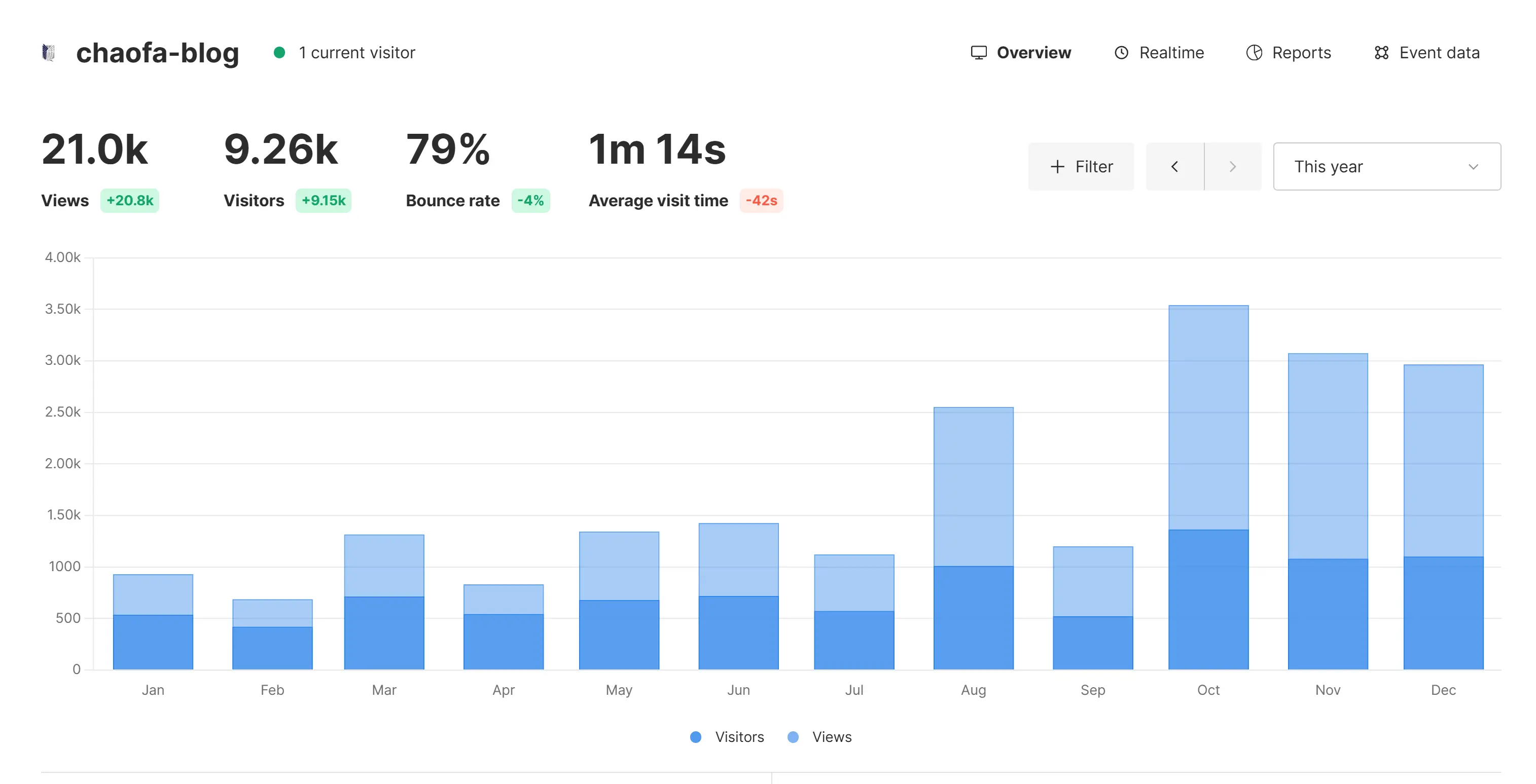Click the chaofa-blog site favicon
Screen dimensions: 1536x784
click(48, 52)
